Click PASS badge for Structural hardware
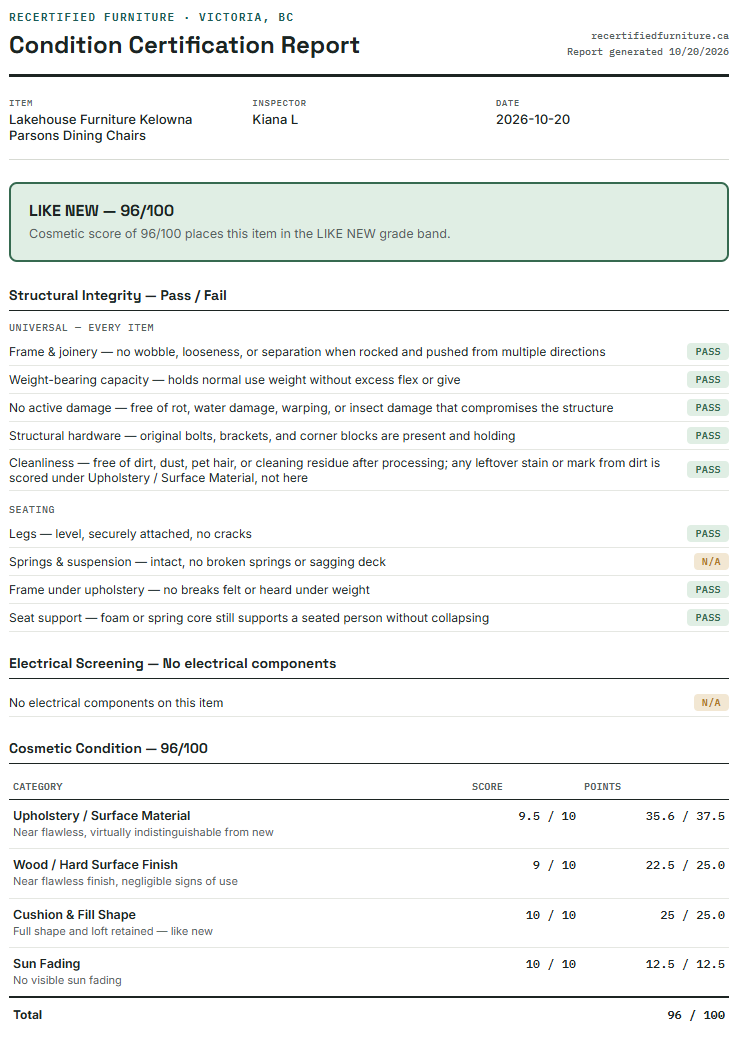This screenshot has height=1037, width=742. click(x=708, y=436)
